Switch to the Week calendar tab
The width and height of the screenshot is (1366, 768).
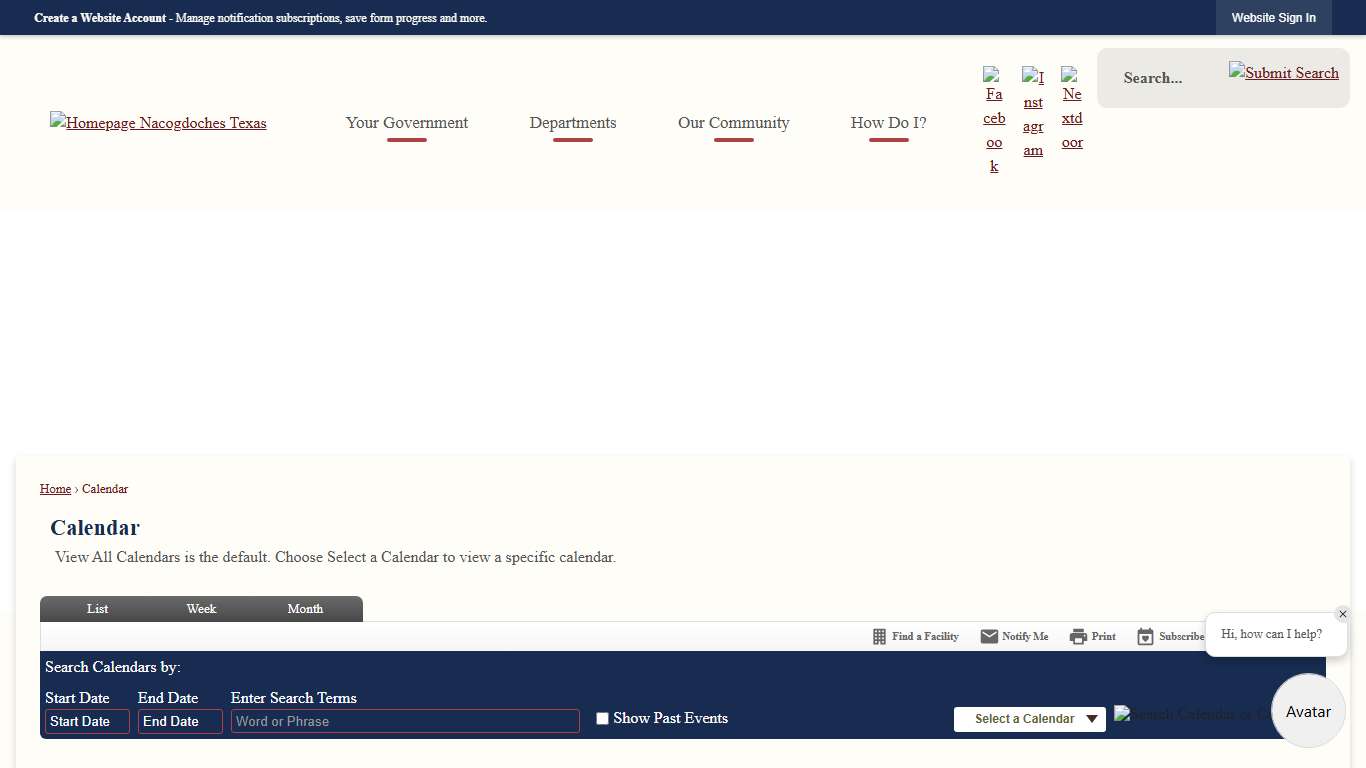[x=201, y=609]
